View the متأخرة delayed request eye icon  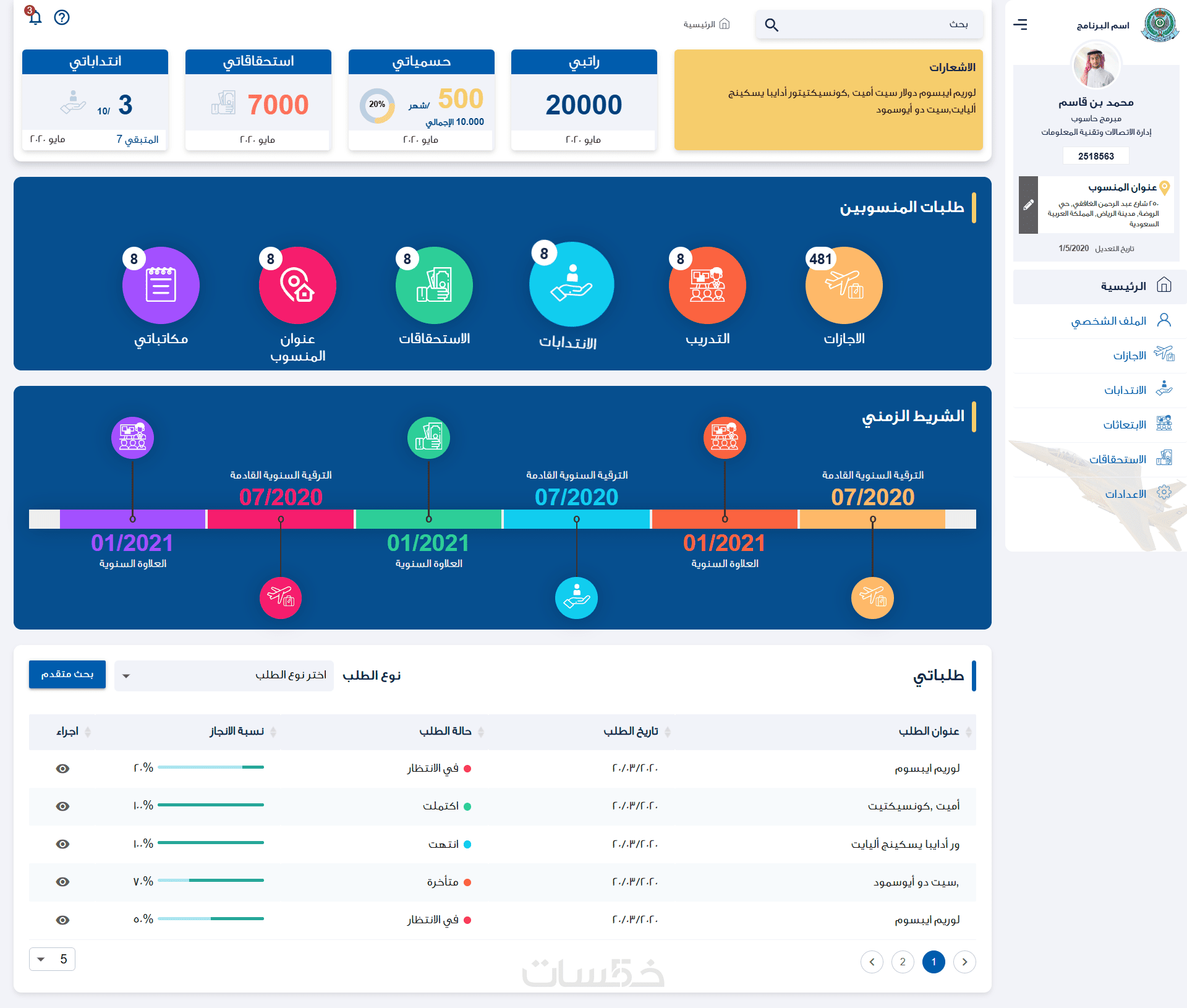point(62,882)
